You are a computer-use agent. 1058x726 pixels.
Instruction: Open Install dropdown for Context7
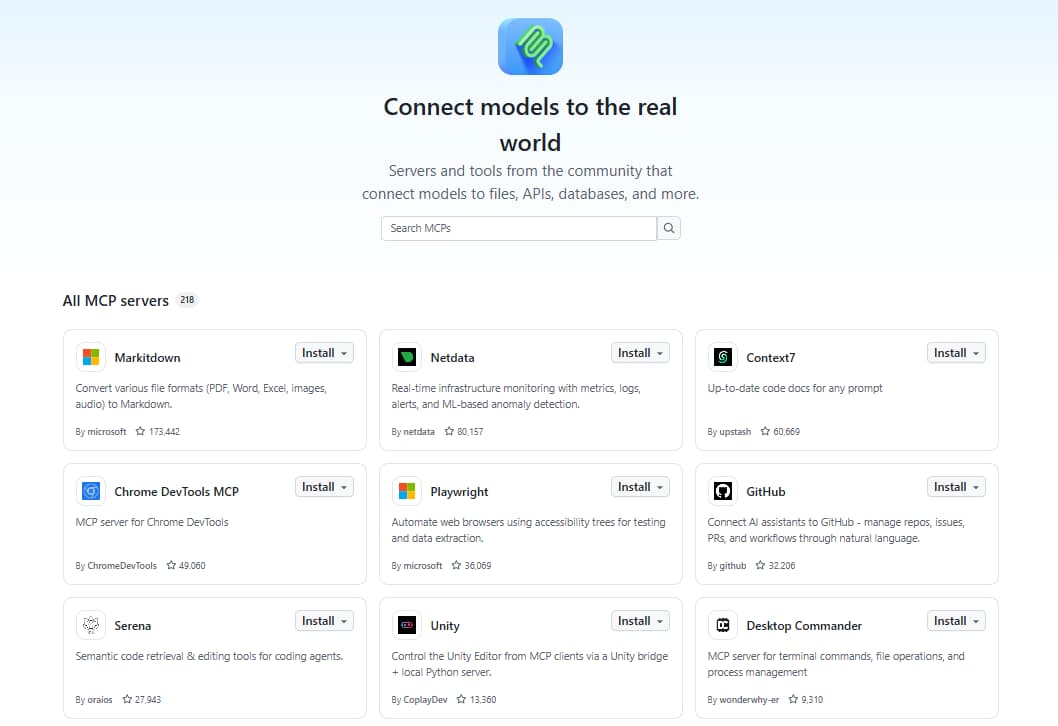[956, 353]
